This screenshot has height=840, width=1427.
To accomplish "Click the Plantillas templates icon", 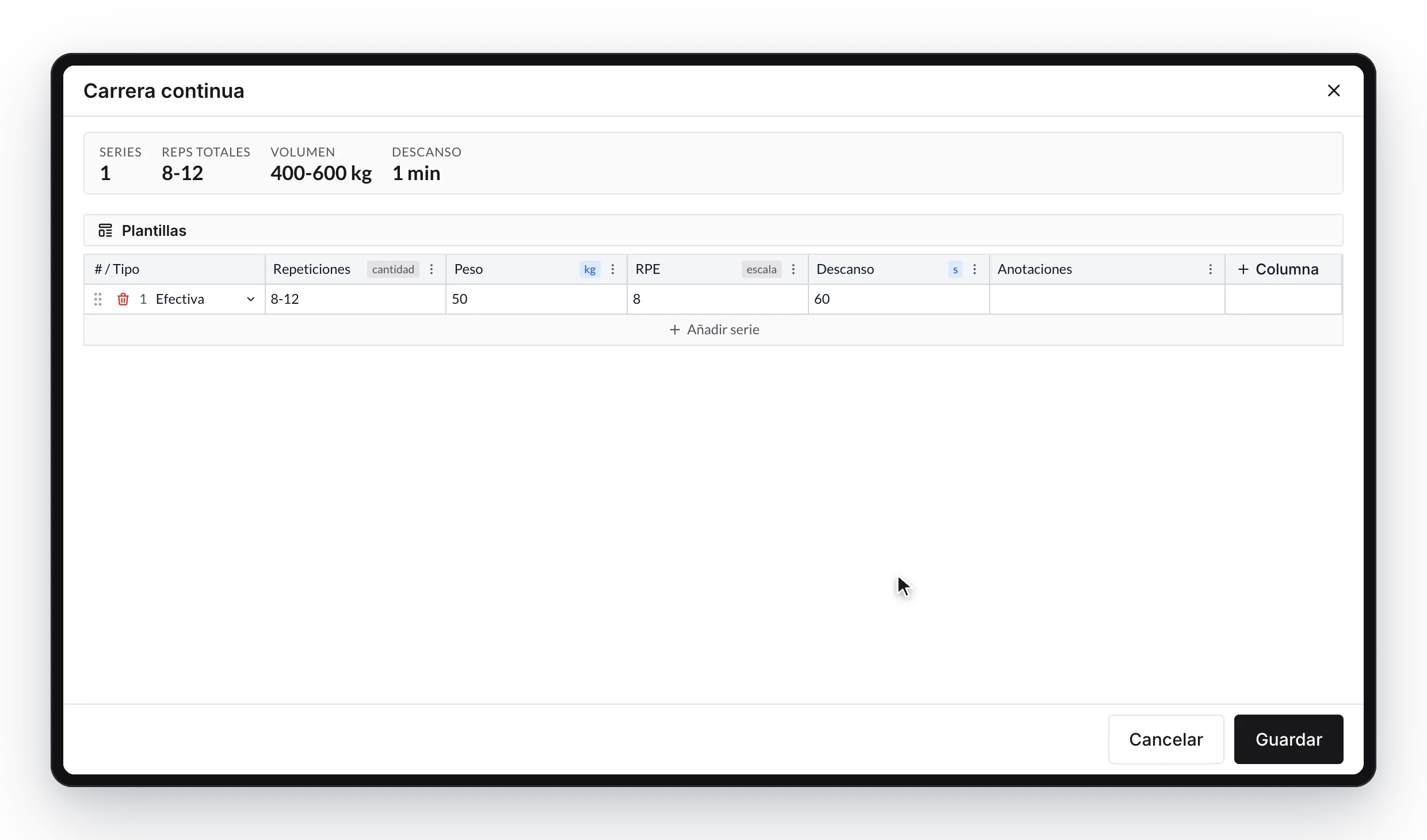I will click(x=105, y=231).
